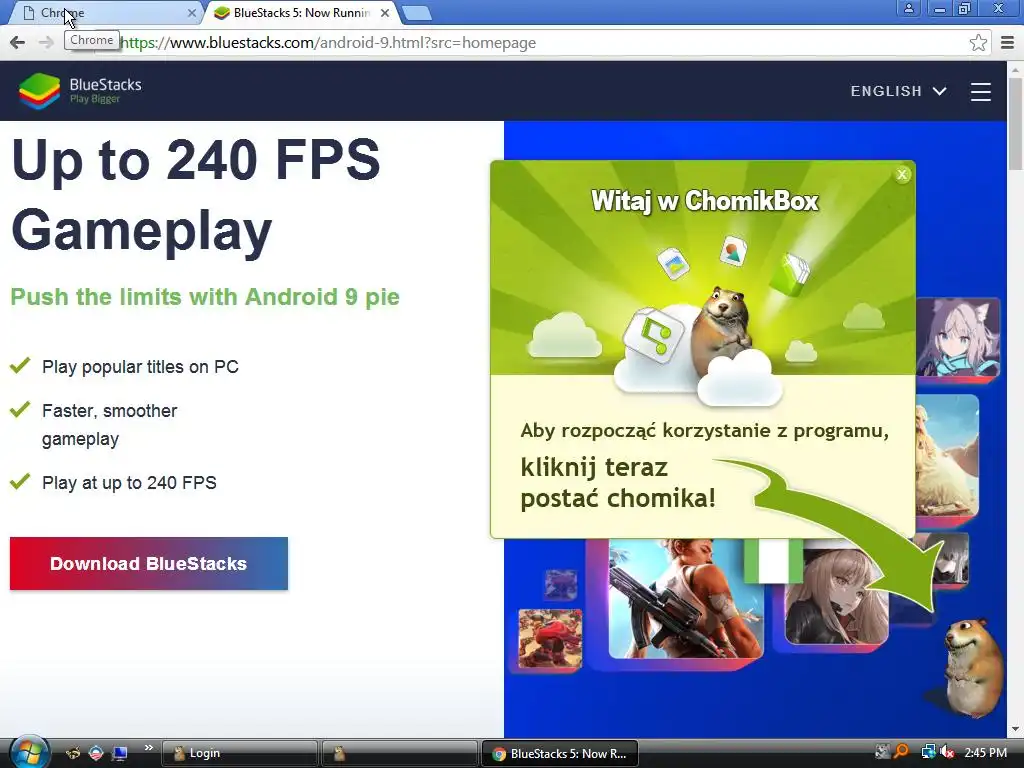
Task: Open the hamburger menu in BlueStacks header
Action: (980, 91)
